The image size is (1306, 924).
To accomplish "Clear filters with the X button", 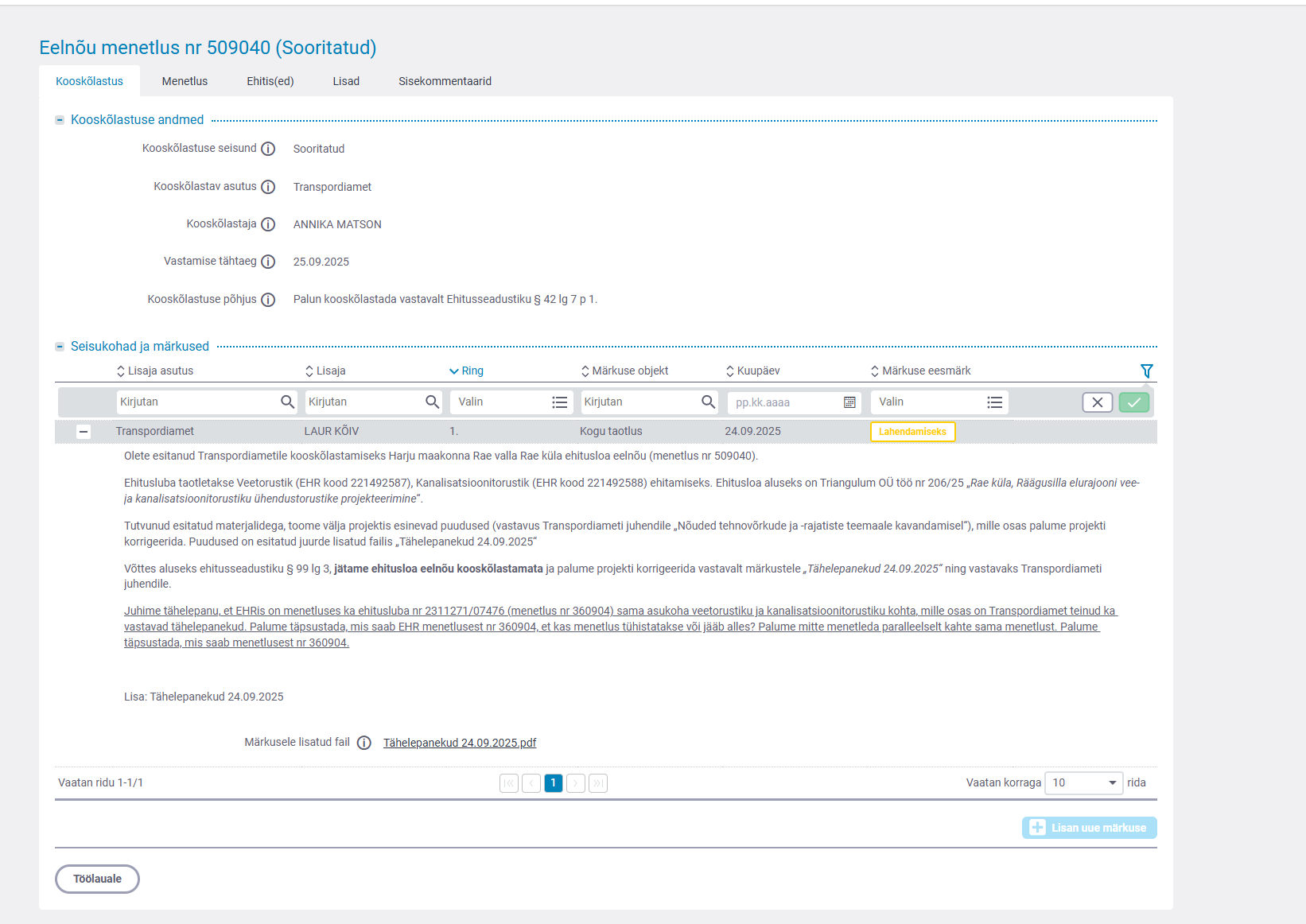I will [x=1097, y=402].
